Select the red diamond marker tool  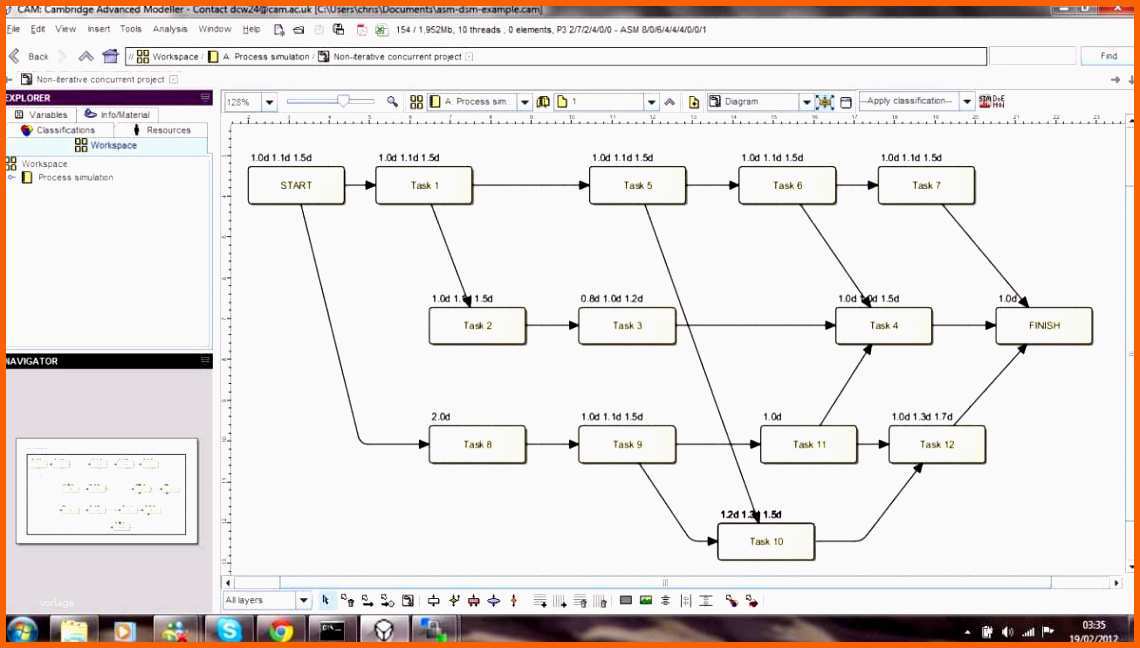click(x=513, y=600)
